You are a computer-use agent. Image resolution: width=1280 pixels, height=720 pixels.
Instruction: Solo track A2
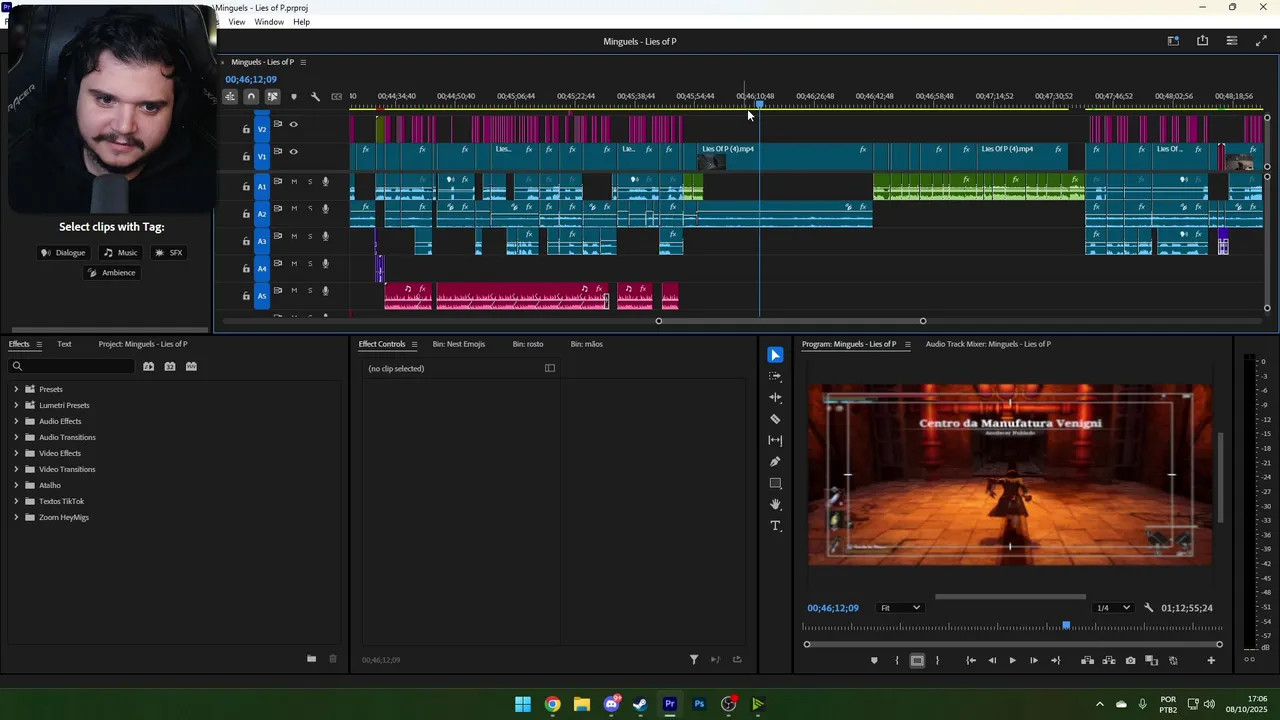coord(310,209)
